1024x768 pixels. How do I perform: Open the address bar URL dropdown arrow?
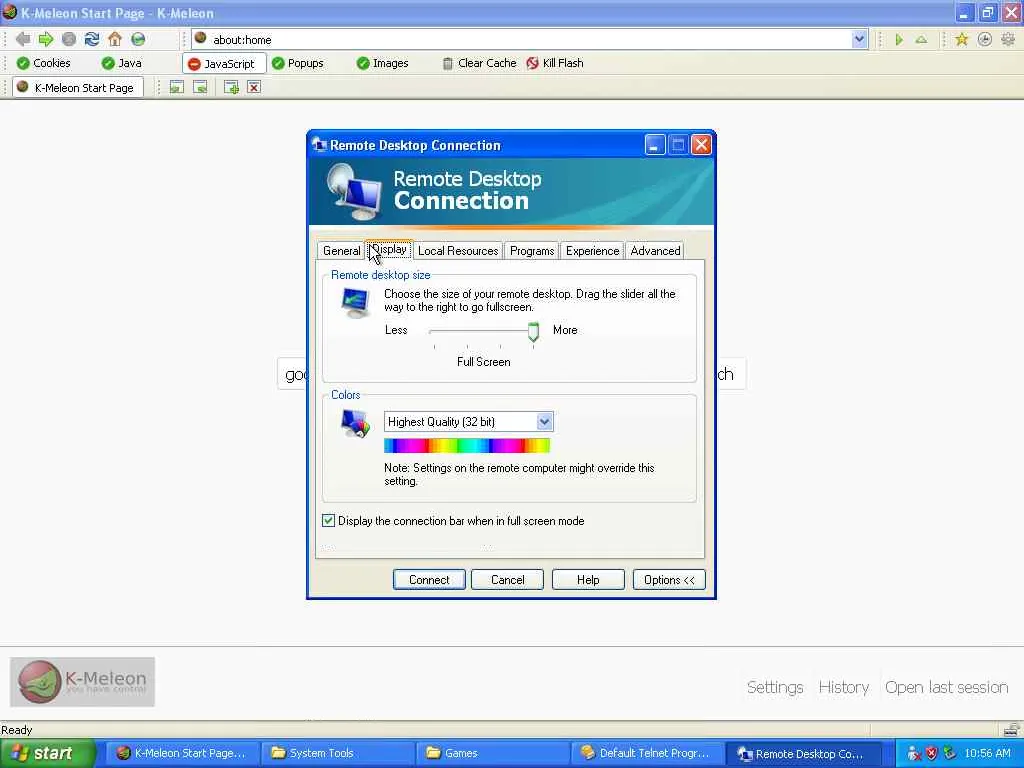[x=859, y=39]
